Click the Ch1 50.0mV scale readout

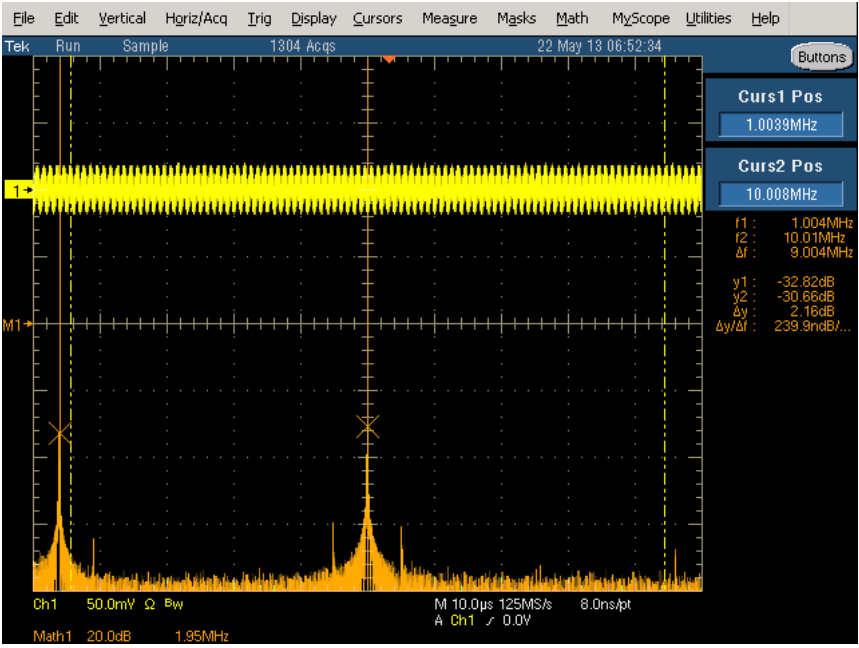(84, 604)
